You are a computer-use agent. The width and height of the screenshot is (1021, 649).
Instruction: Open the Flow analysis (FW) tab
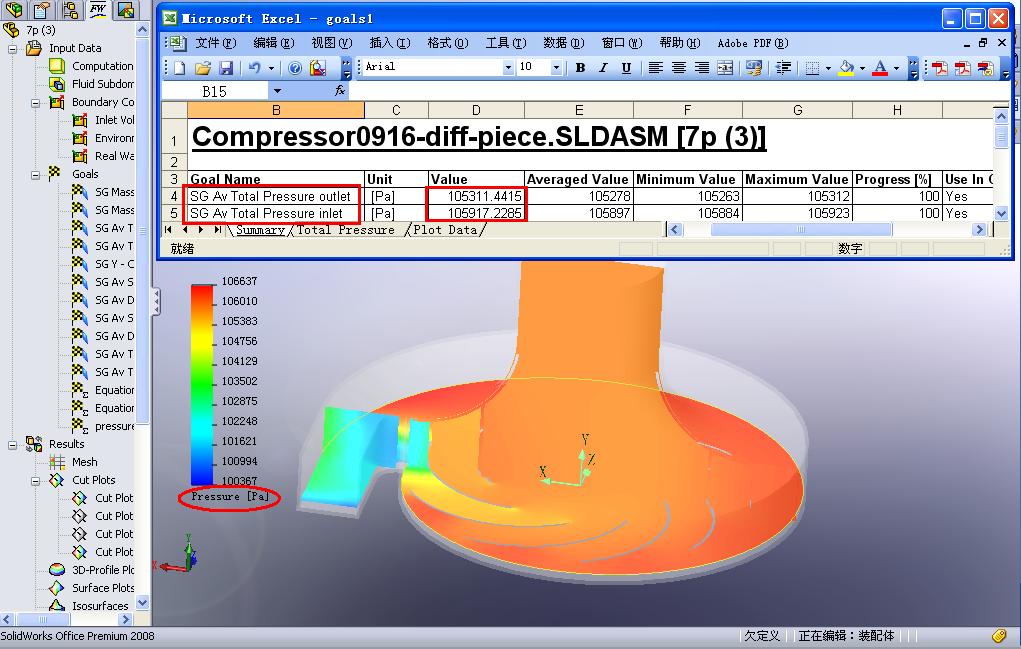point(98,9)
